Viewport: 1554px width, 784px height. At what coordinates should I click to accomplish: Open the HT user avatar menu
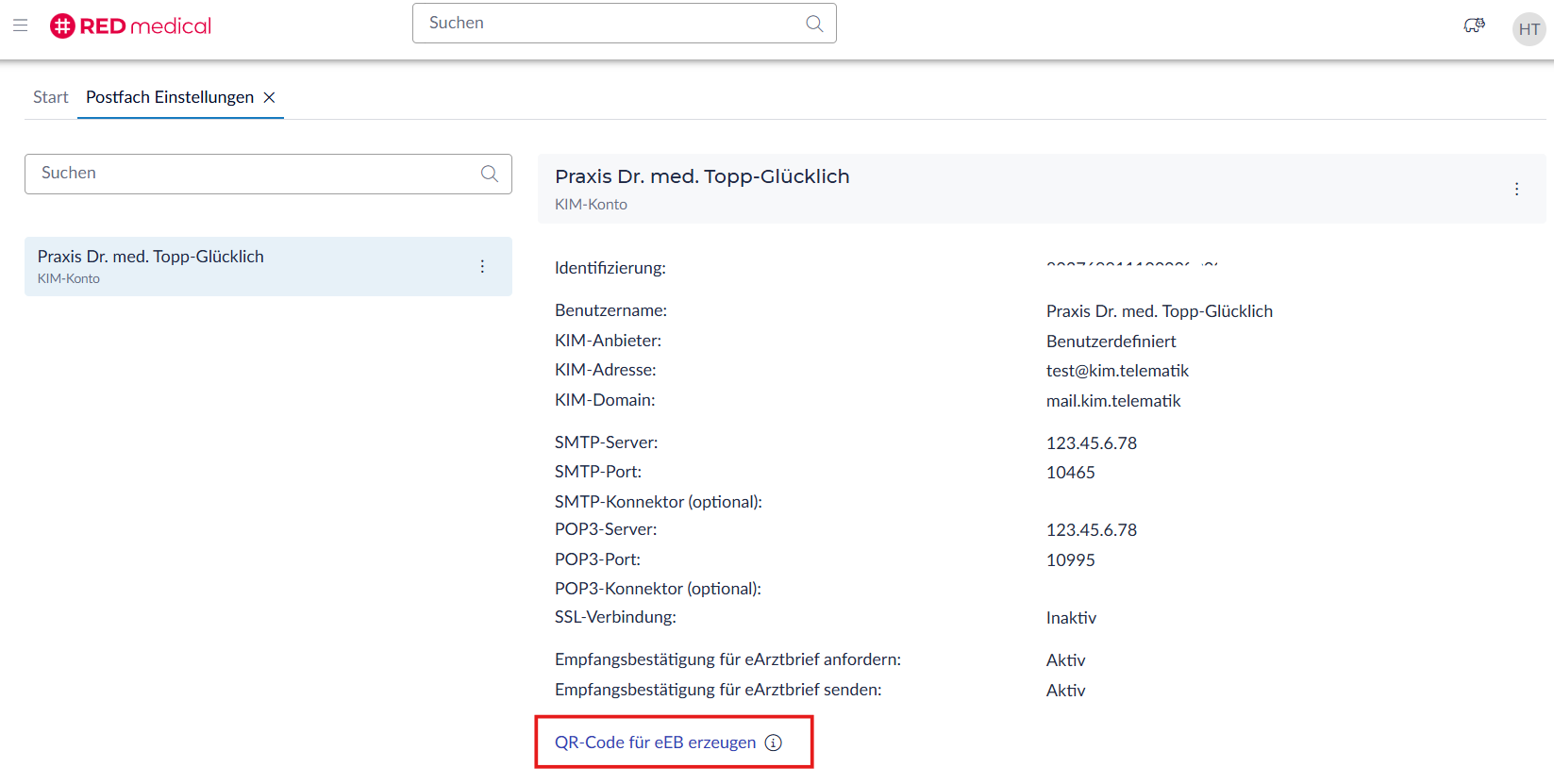tap(1529, 29)
